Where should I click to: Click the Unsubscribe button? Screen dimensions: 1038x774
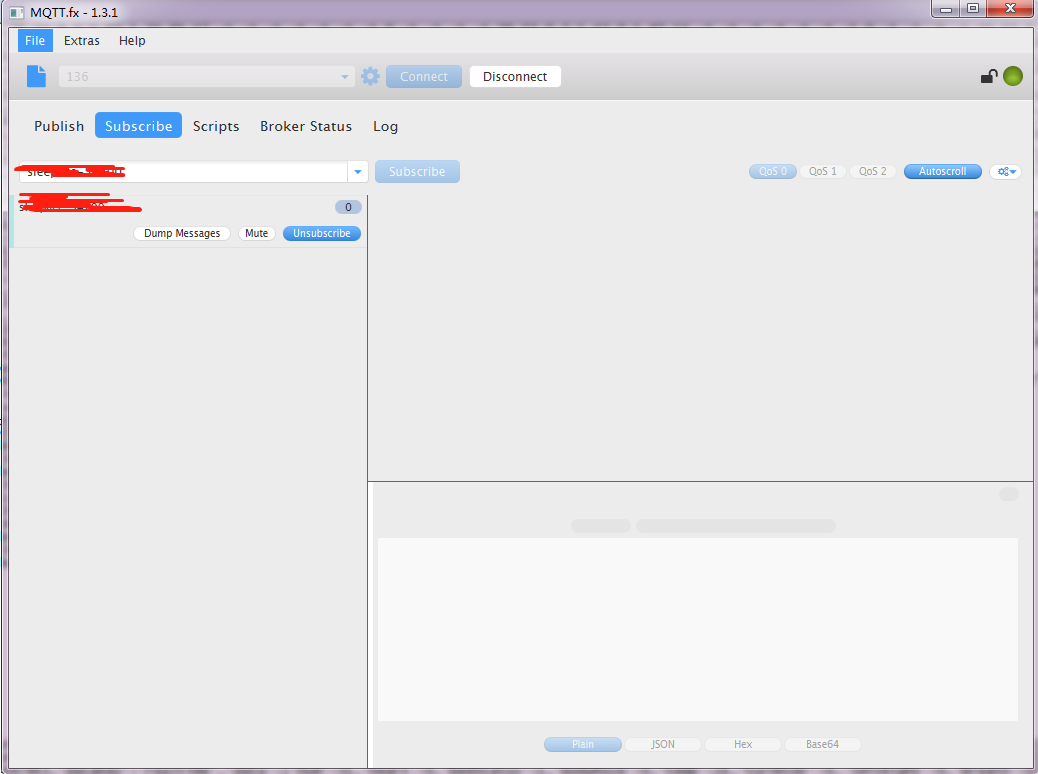pos(322,233)
